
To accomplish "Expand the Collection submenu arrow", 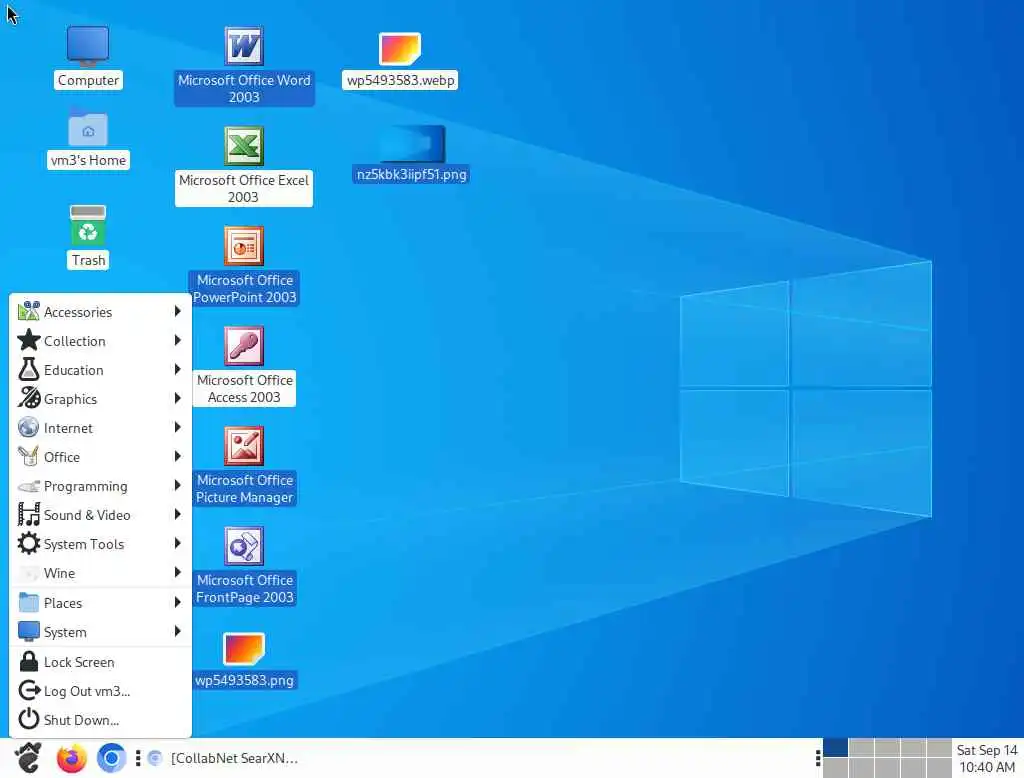I will point(177,340).
